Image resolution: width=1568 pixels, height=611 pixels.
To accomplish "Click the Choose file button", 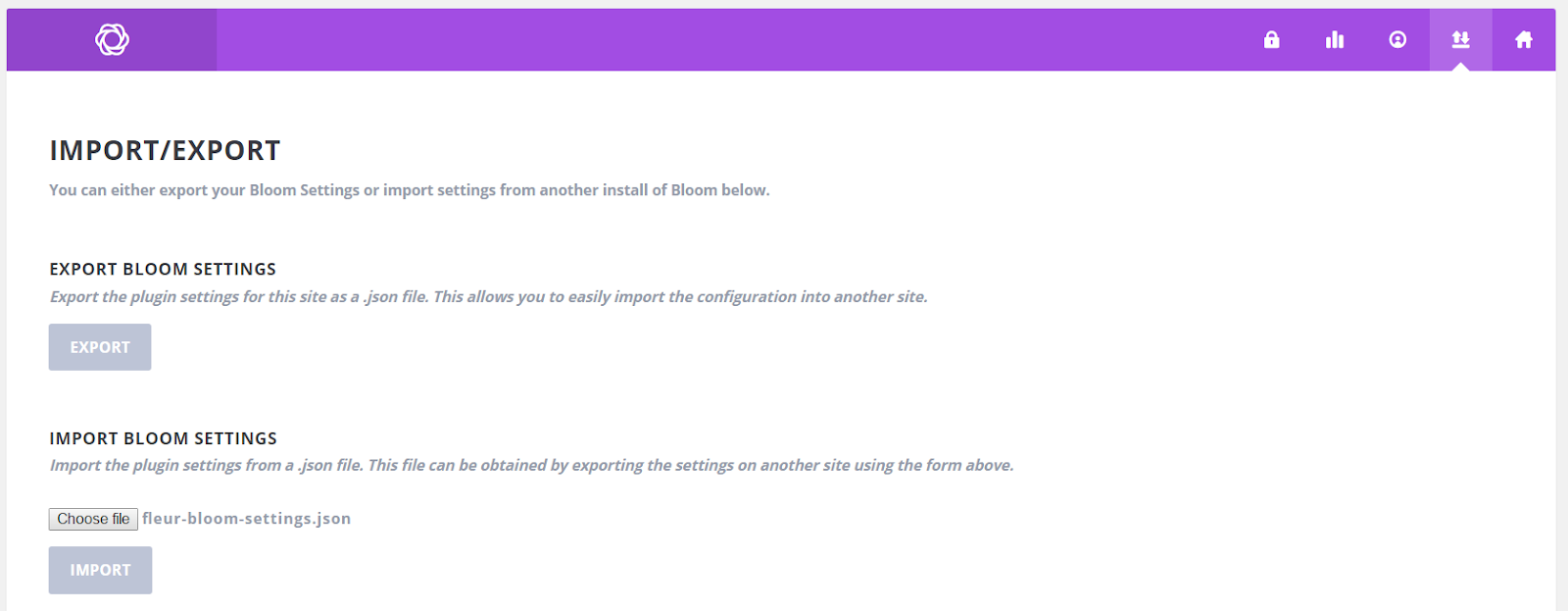I will click(x=93, y=519).
